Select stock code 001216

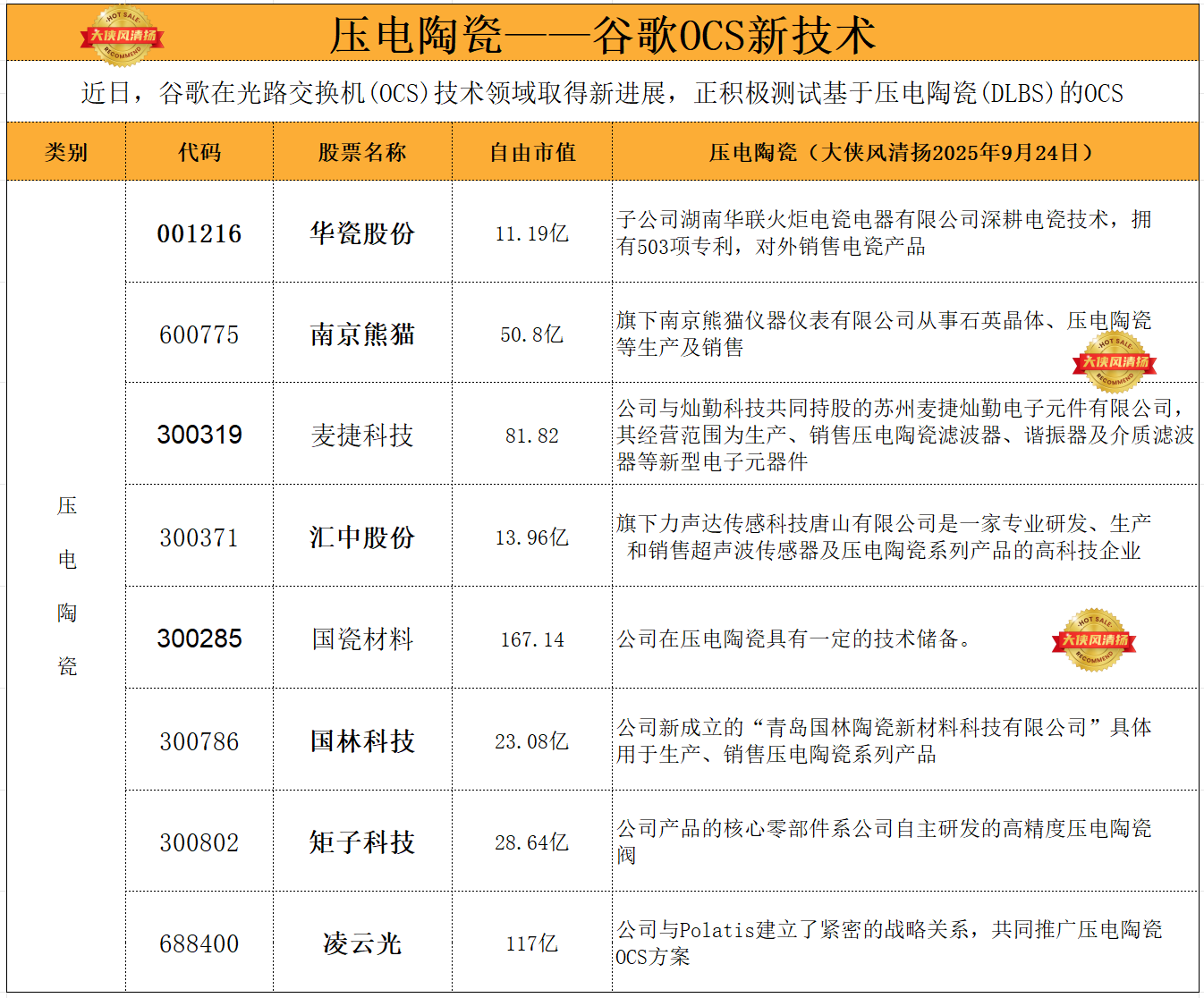pos(199,233)
